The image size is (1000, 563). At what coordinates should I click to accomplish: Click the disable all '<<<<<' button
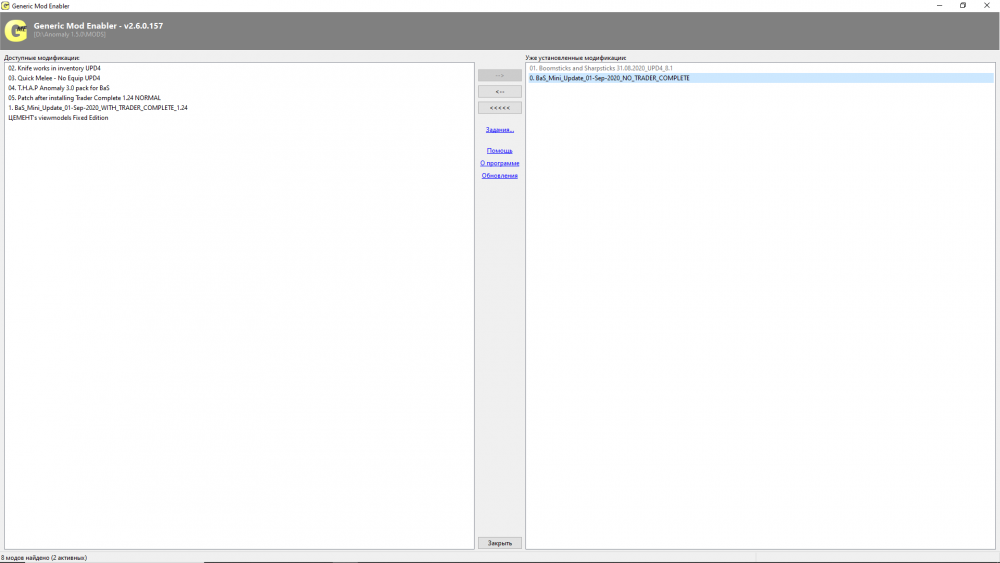pyautogui.click(x=500, y=108)
